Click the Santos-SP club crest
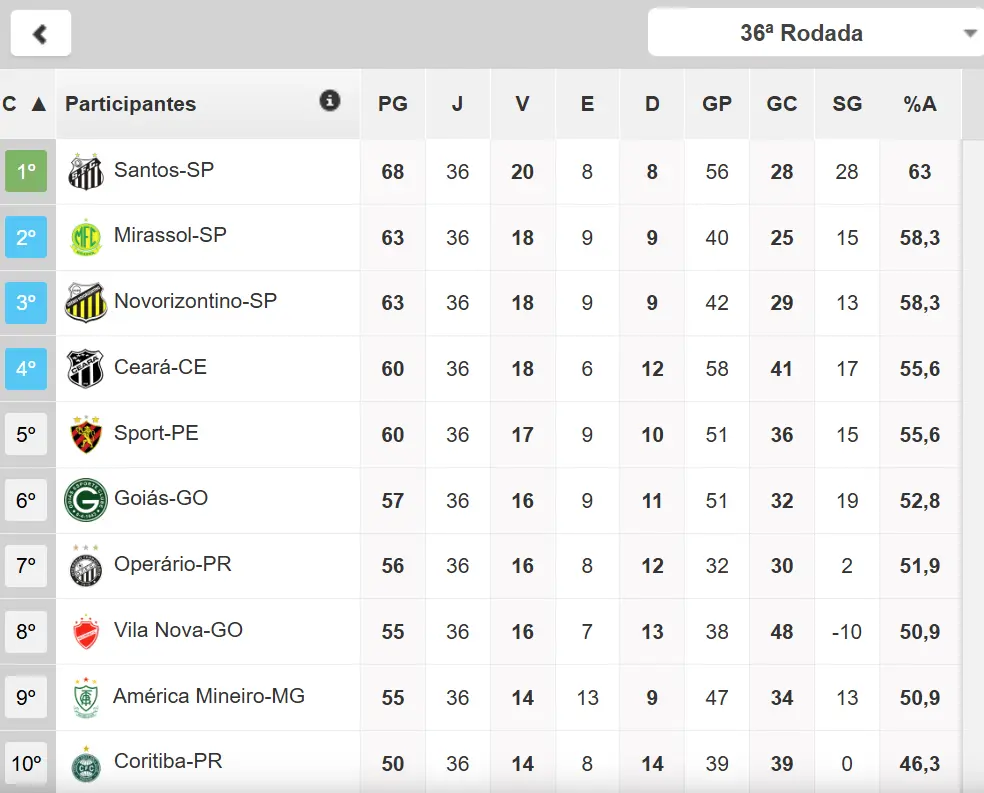 [86, 171]
